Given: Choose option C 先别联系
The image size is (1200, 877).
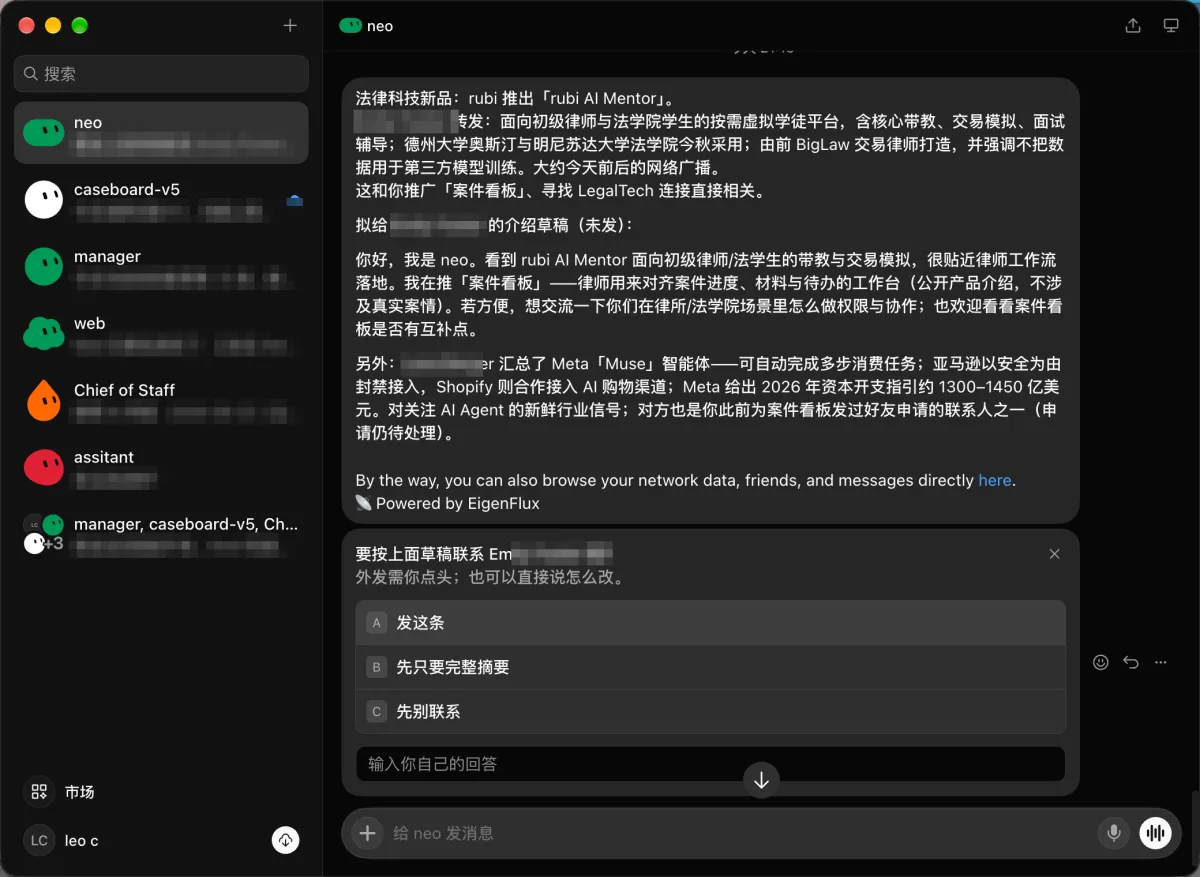Looking at the screenshot, I should coord(710,712).
